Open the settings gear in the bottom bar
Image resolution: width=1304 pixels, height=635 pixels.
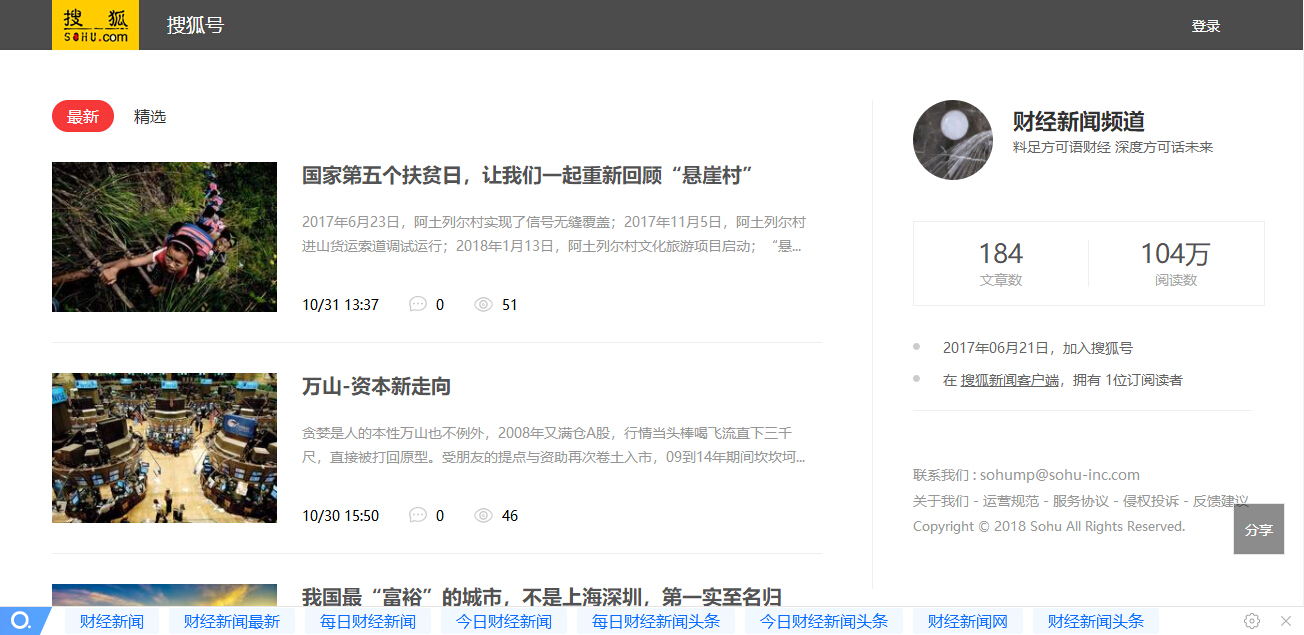point(1252,621)
